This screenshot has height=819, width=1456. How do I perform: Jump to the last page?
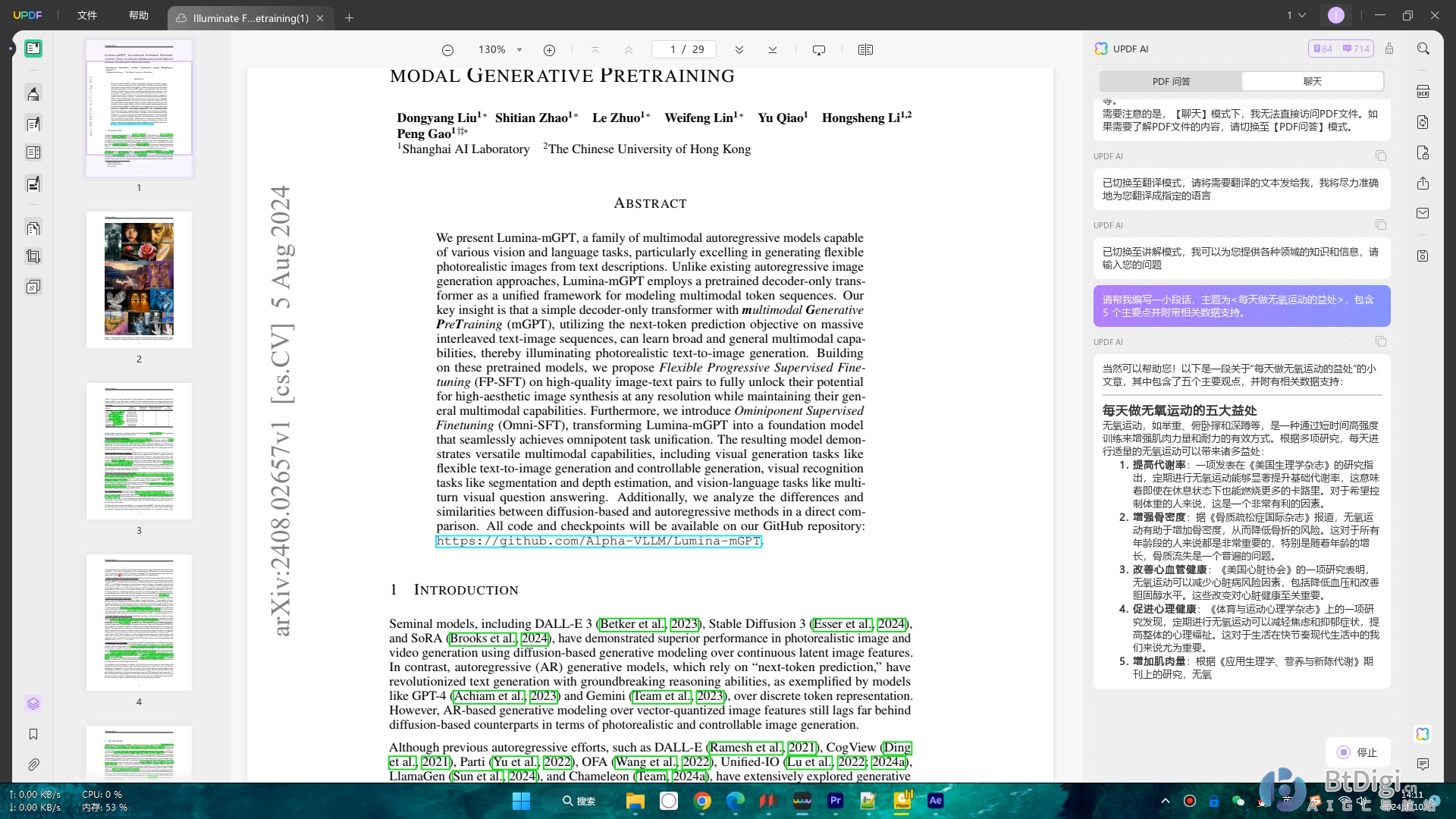pyautogui.click(x=772, y=50)
